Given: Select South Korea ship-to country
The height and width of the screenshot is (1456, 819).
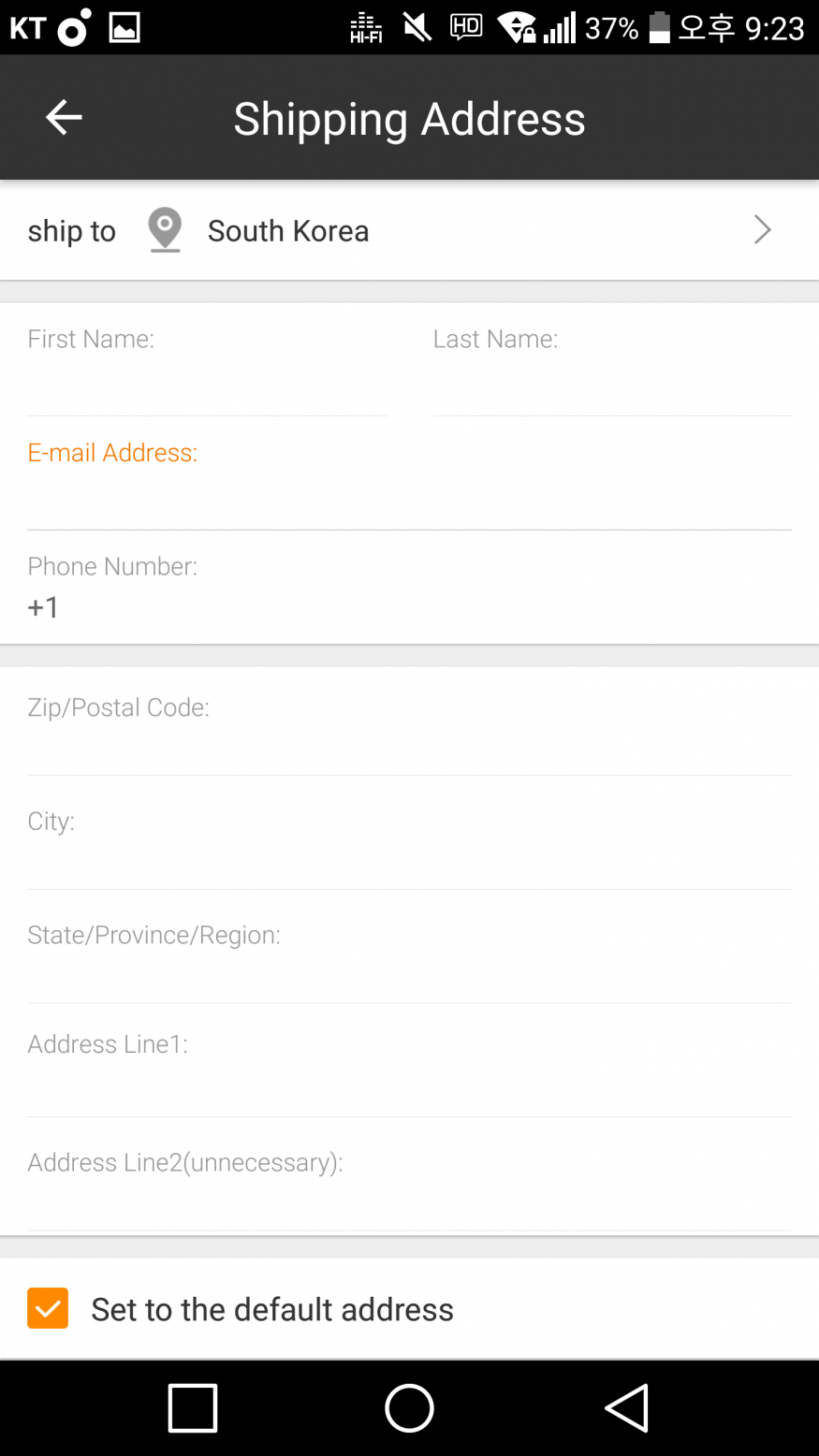Looking at the screenshot, I should click(288, 231).
